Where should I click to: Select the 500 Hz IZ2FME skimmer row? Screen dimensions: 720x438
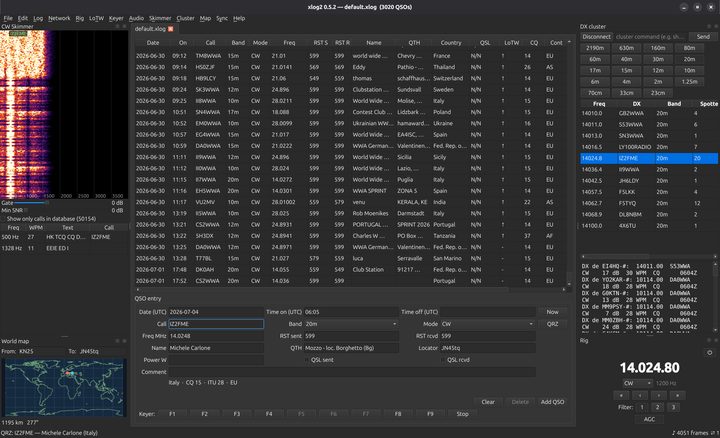click(64, 237)
